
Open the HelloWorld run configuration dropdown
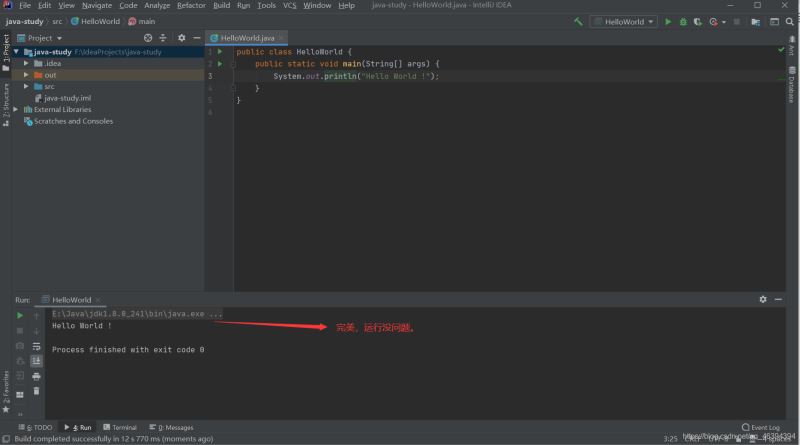pyautogui.click(x=623, y=21)
